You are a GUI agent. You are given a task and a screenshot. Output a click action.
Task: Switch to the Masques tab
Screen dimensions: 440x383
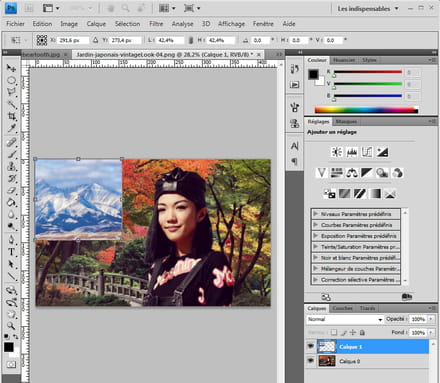pyautogui.click(x=346, y=122)
